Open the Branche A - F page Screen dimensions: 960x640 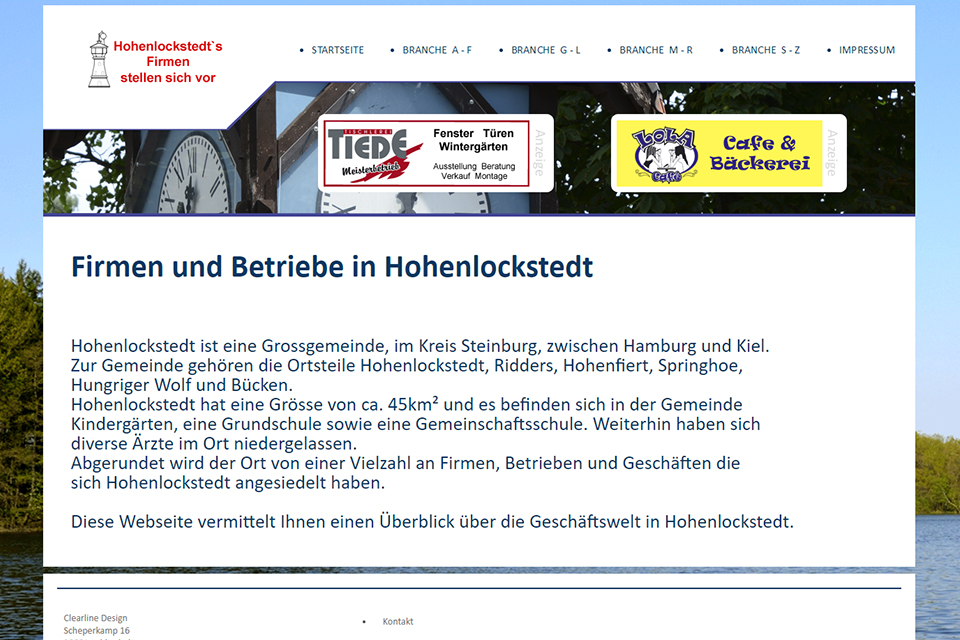pos(437,50)
